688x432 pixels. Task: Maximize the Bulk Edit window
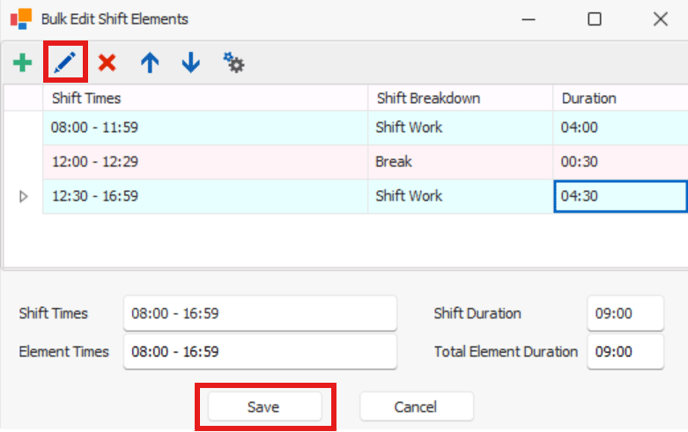coord(594,19)
